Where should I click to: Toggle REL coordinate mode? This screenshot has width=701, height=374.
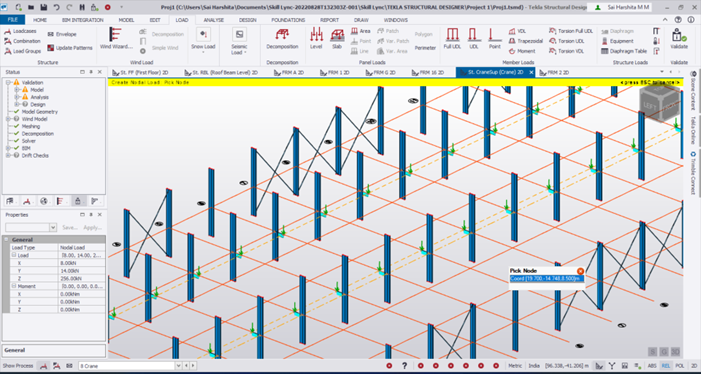(x=666, y=366)
